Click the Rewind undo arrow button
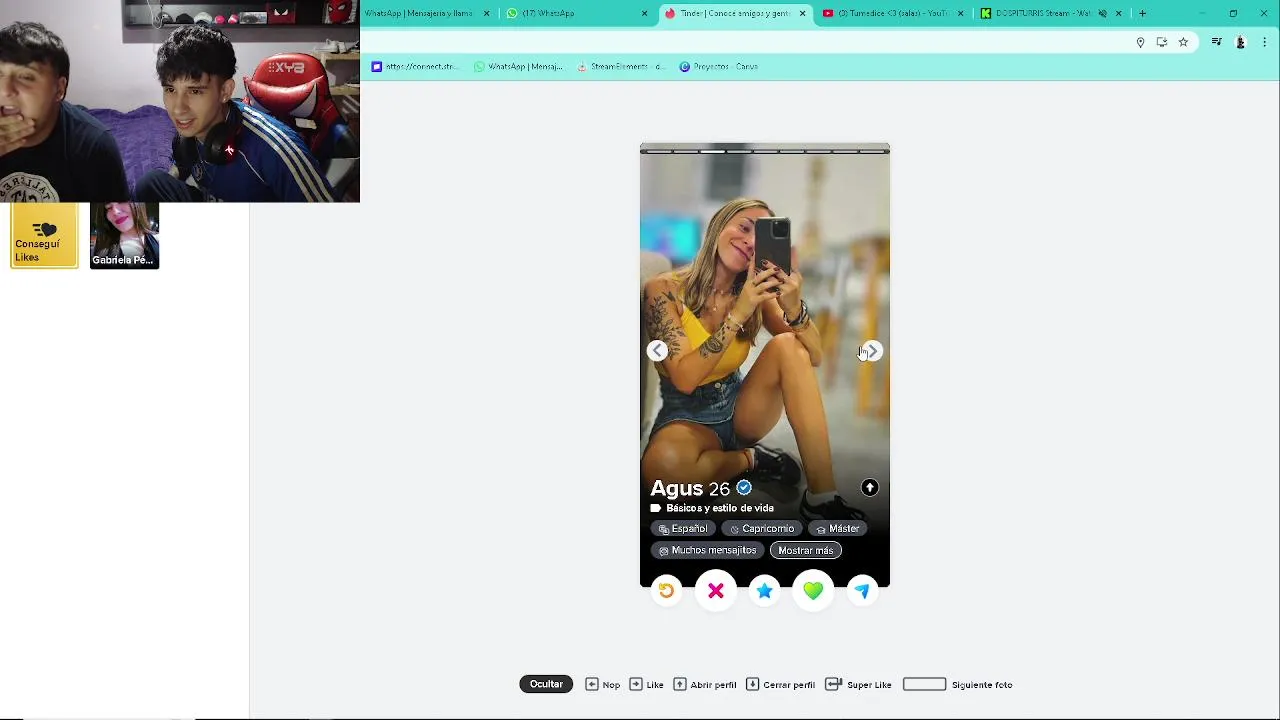 [666, 591]
